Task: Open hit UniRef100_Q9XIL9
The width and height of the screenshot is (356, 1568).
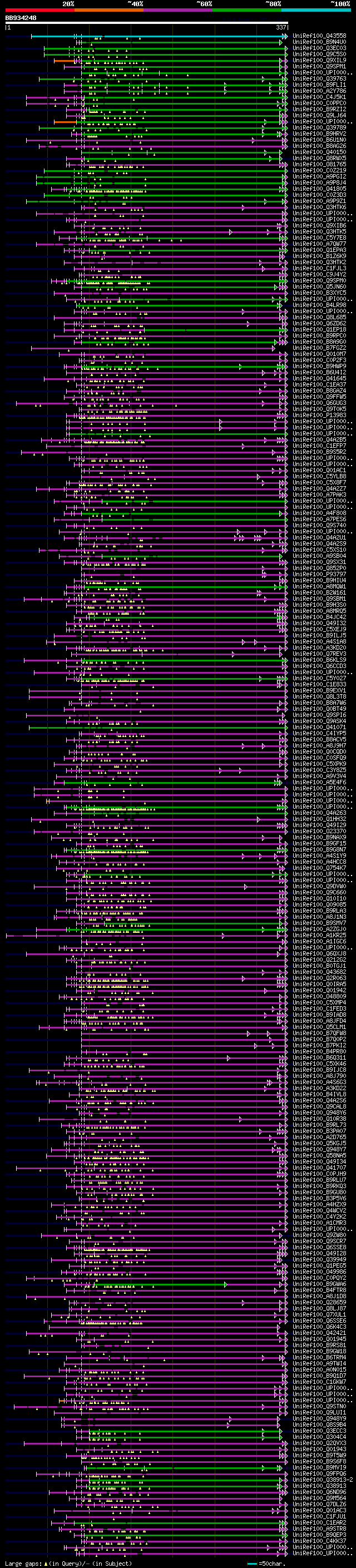Action: click(x=319, y=60)
